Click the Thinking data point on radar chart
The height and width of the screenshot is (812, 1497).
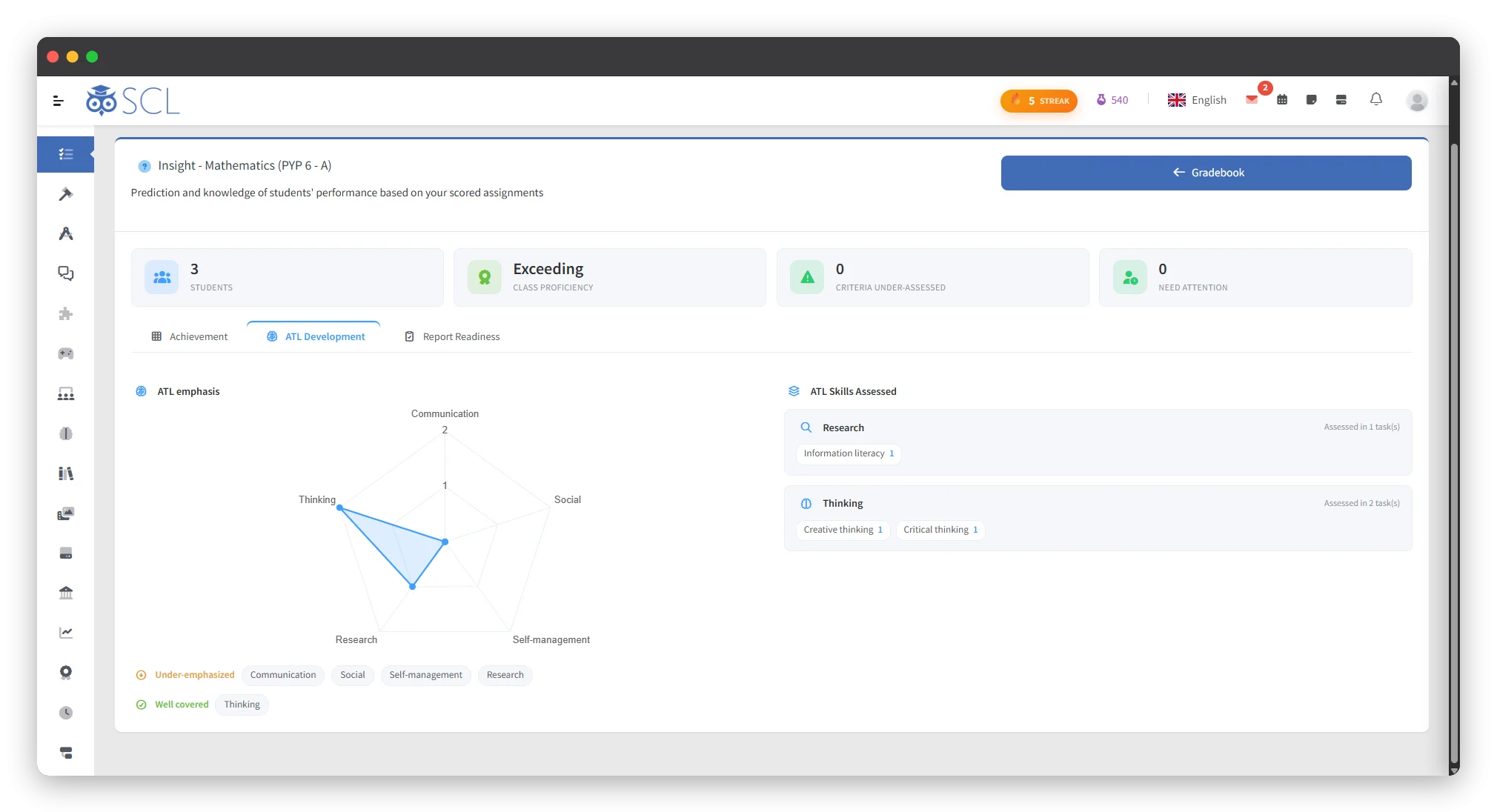tap(339, 507)
